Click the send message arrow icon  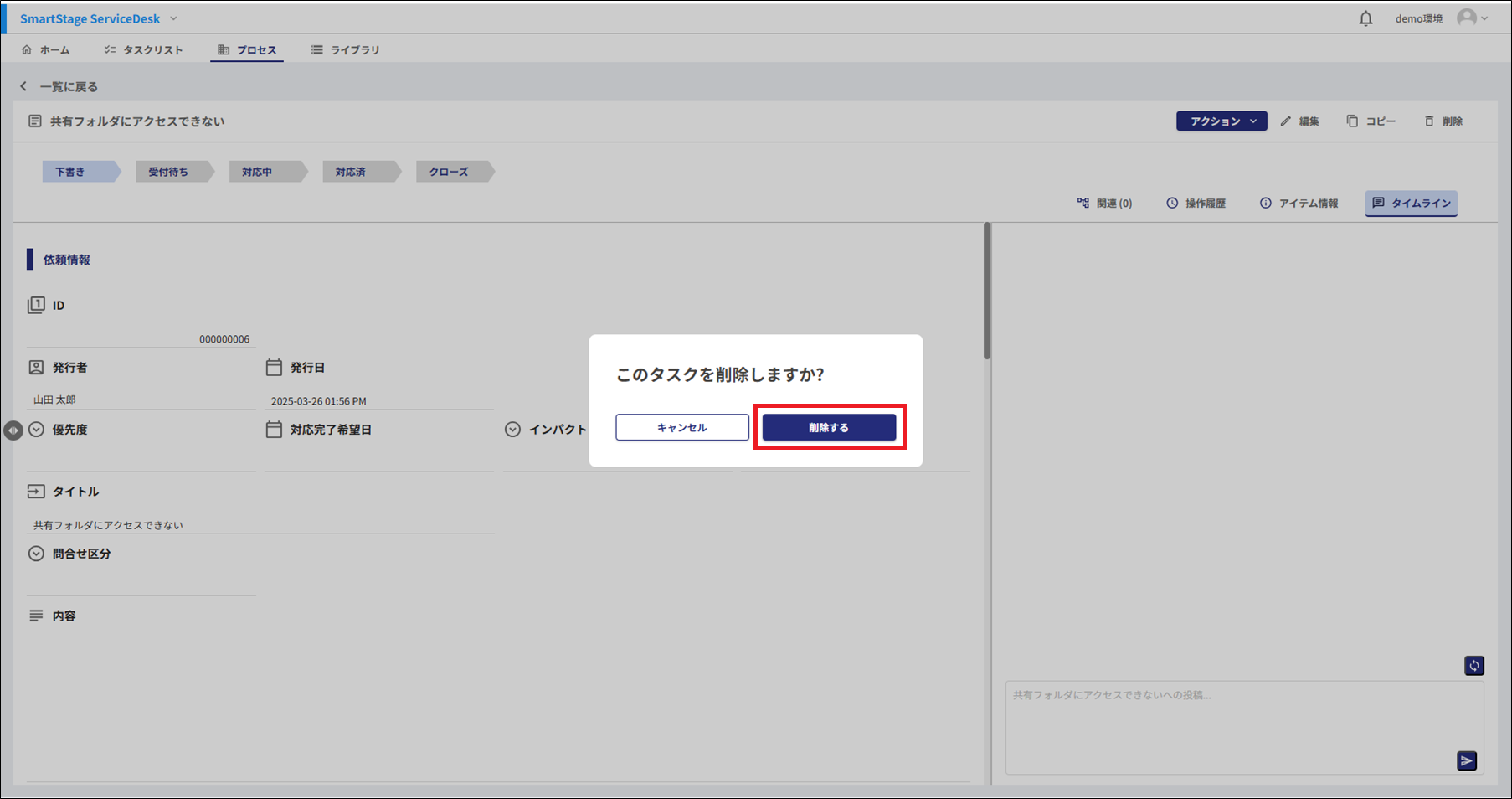[x=1466, y=760]
